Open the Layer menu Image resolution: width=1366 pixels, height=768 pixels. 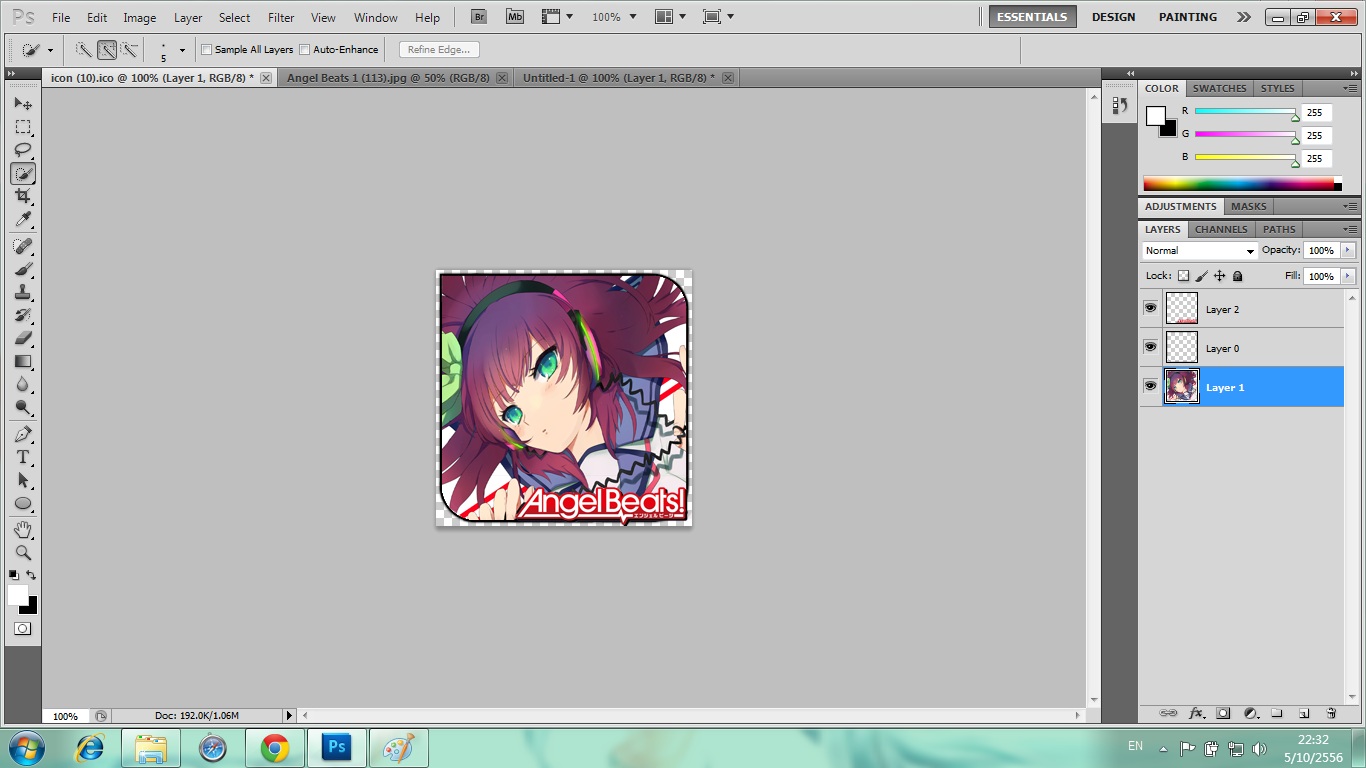188,17
